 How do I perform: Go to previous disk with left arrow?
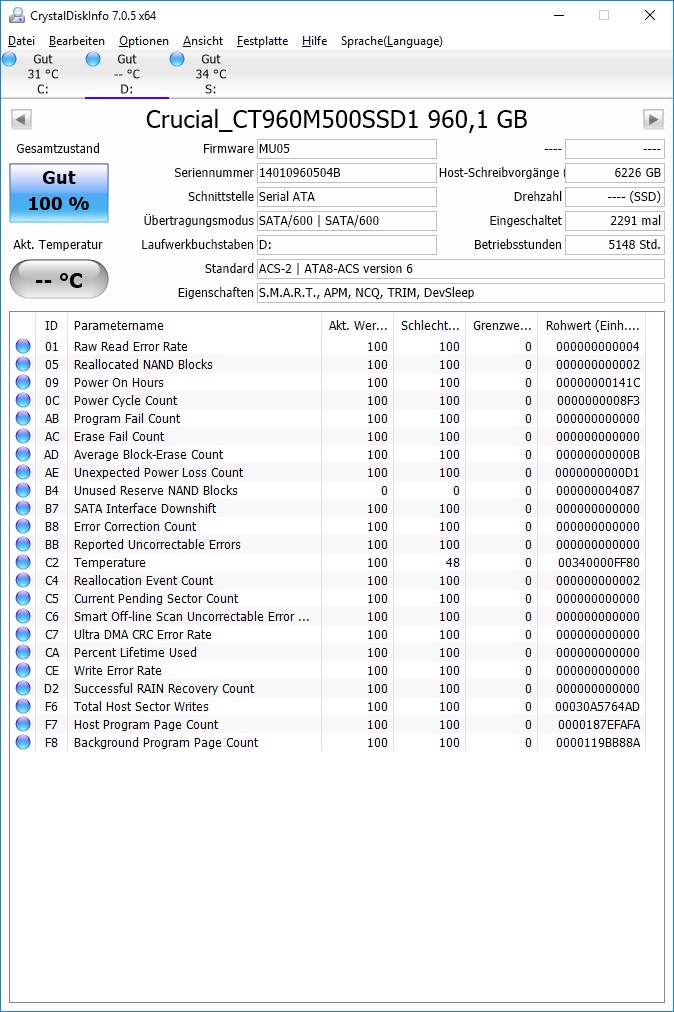pyautogui.click(x=21, y=119)
